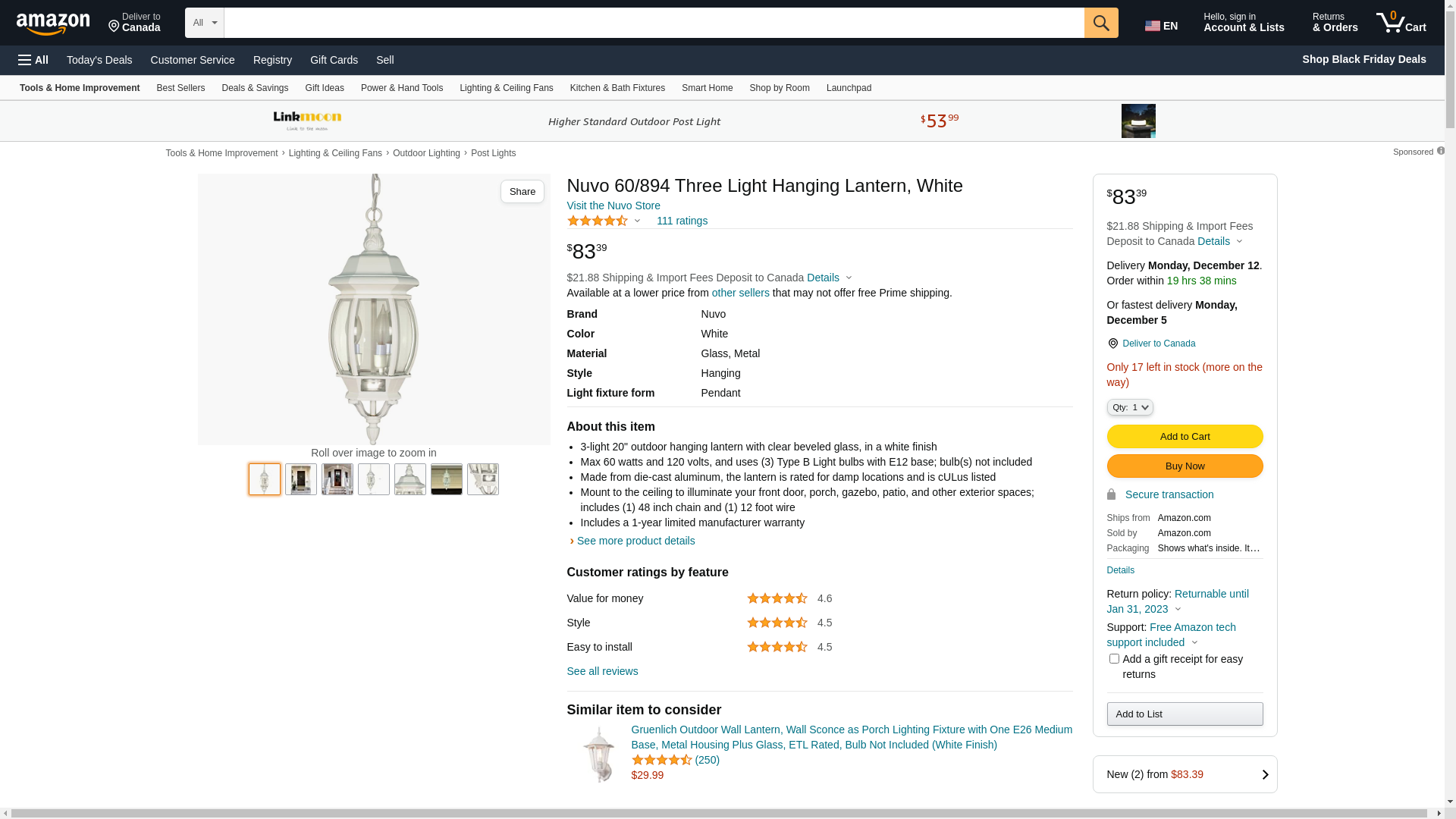
Task: Open the search category All dropdown
Action: [x=205, y=23]
